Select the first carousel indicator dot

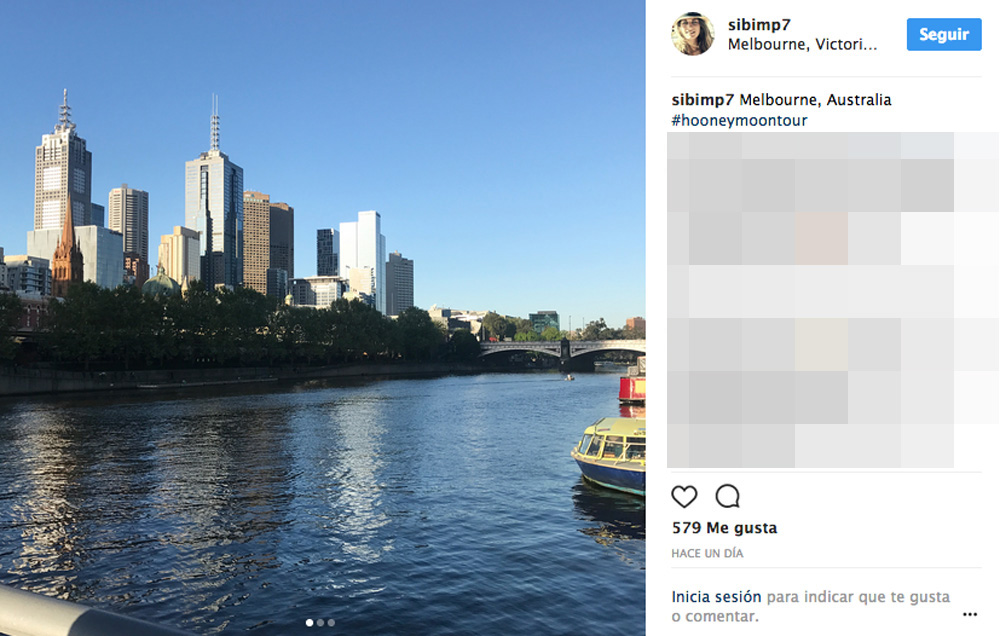309,623
